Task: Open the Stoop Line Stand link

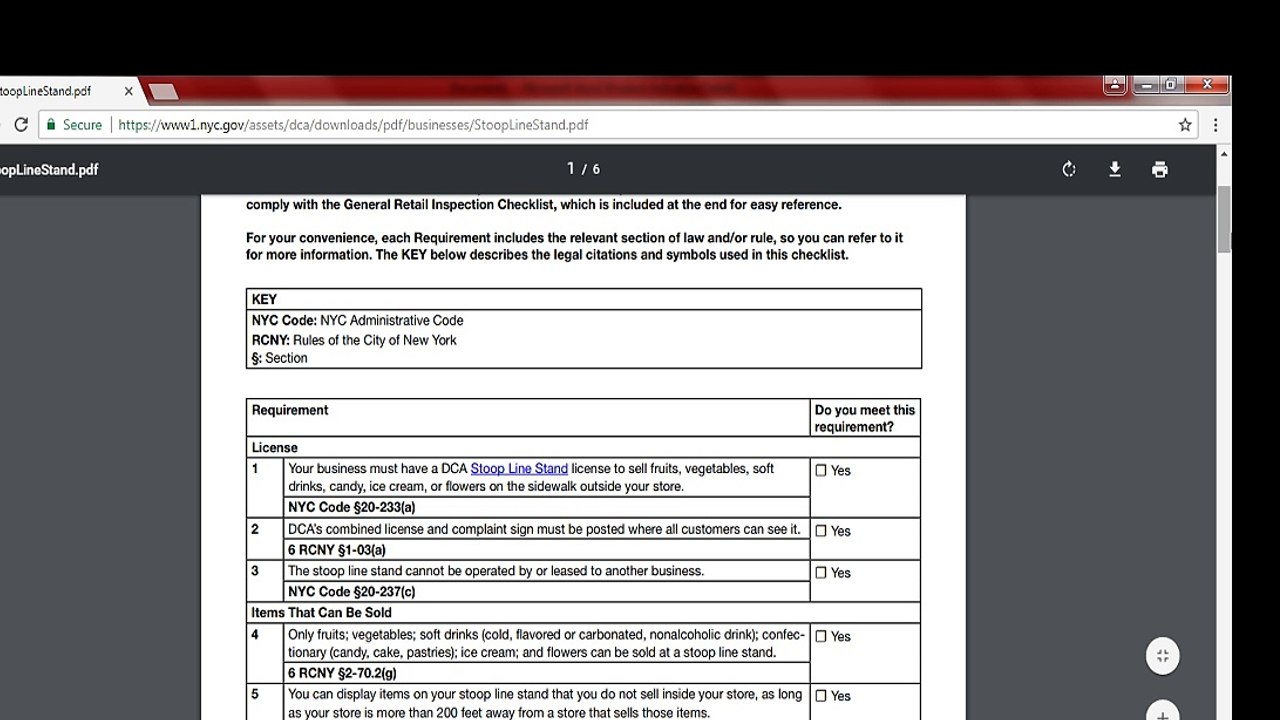Action: [x=519, y=468]
